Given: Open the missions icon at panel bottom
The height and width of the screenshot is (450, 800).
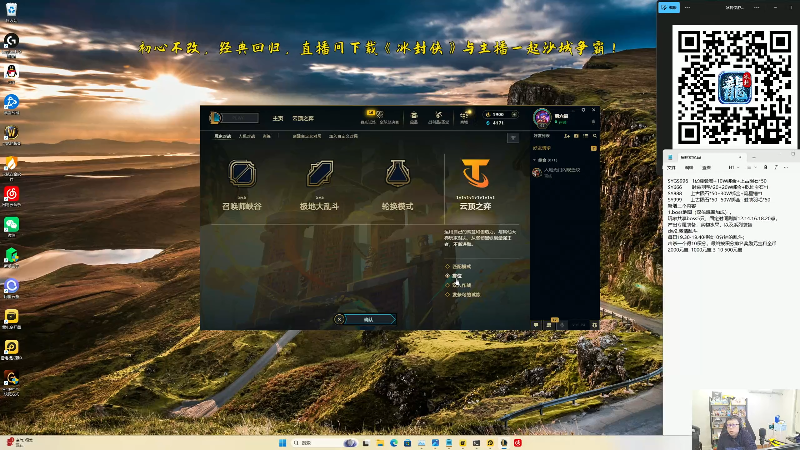Looking at the screenshot, I should [549, 324].
